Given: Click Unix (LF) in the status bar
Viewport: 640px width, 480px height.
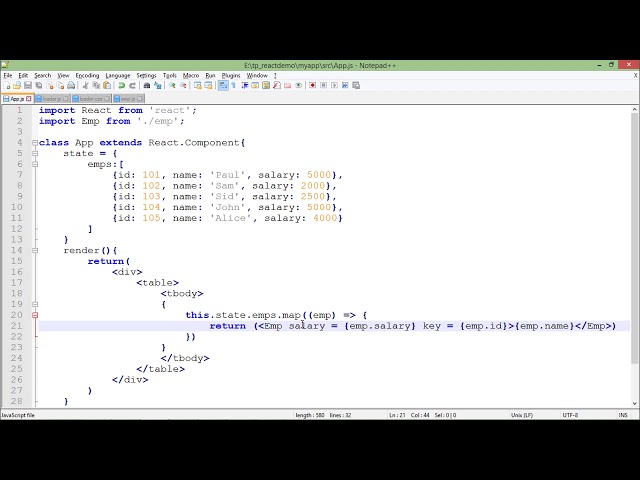Looking at the screenshot, I should click(522, 414).
